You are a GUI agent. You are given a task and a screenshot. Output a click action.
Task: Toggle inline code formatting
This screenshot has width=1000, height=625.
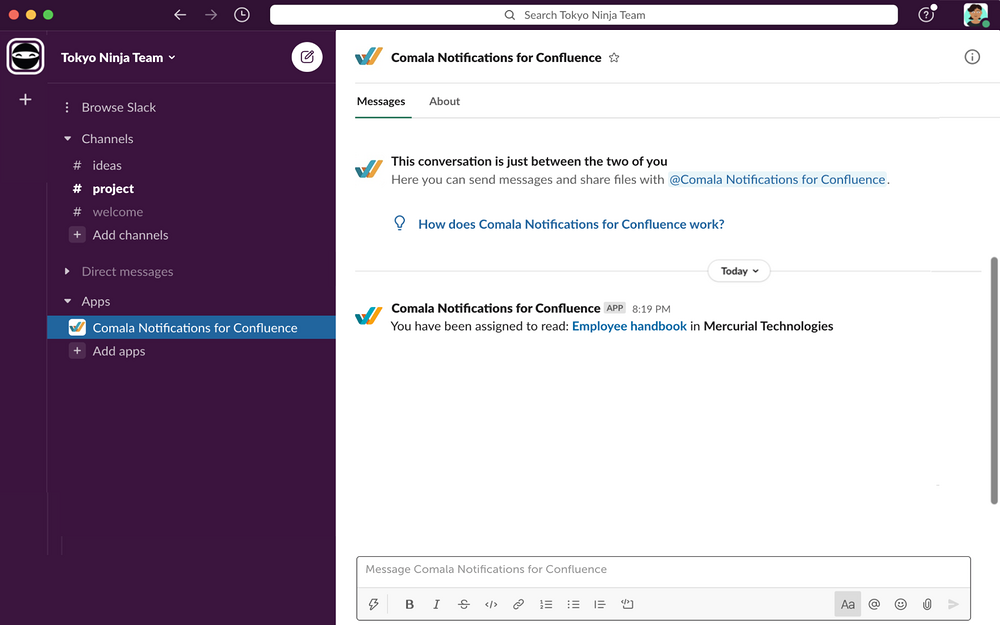491,604
